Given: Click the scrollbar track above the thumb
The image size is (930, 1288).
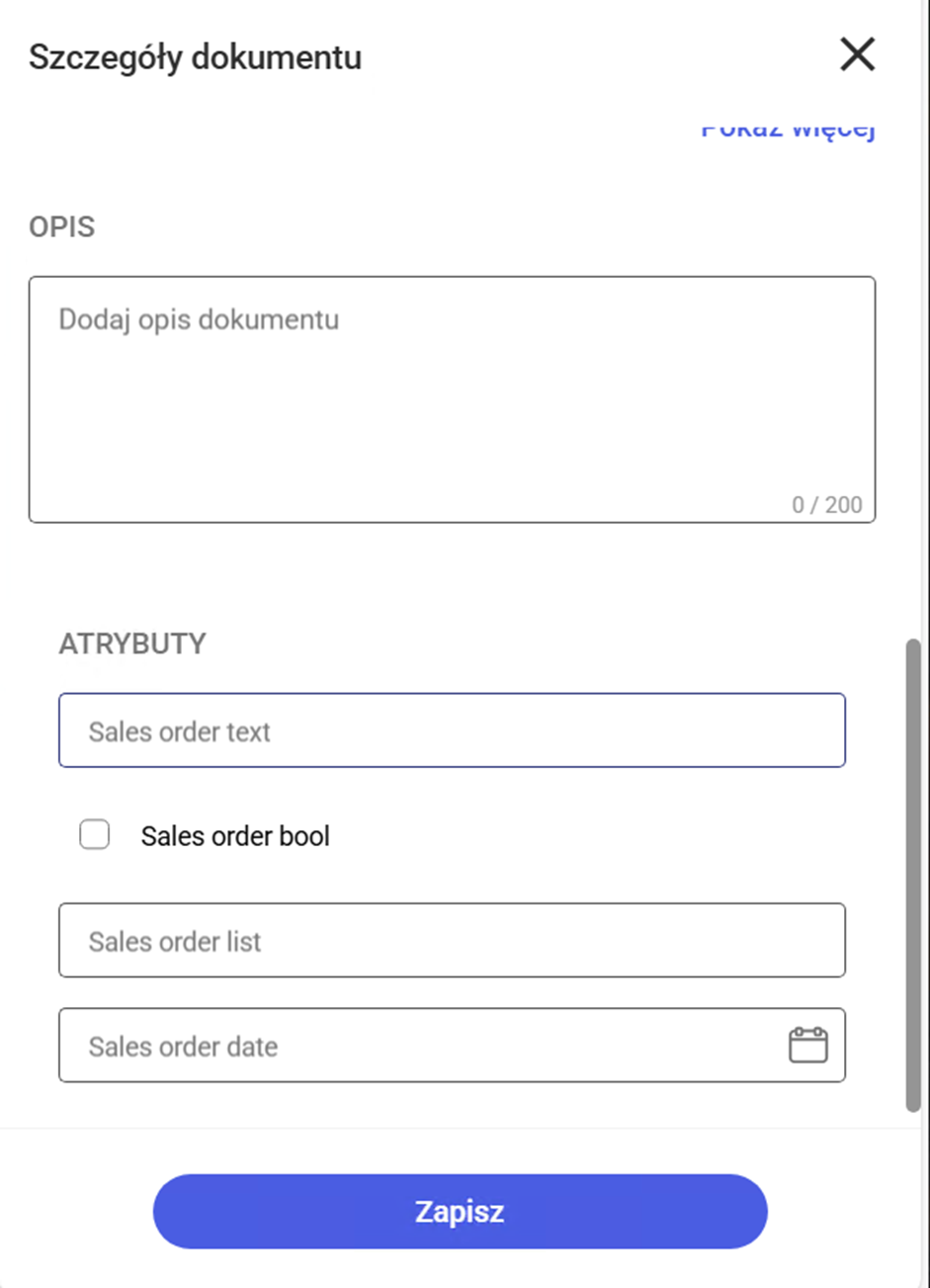Looking at the screenshot, I should click(913, 376).
